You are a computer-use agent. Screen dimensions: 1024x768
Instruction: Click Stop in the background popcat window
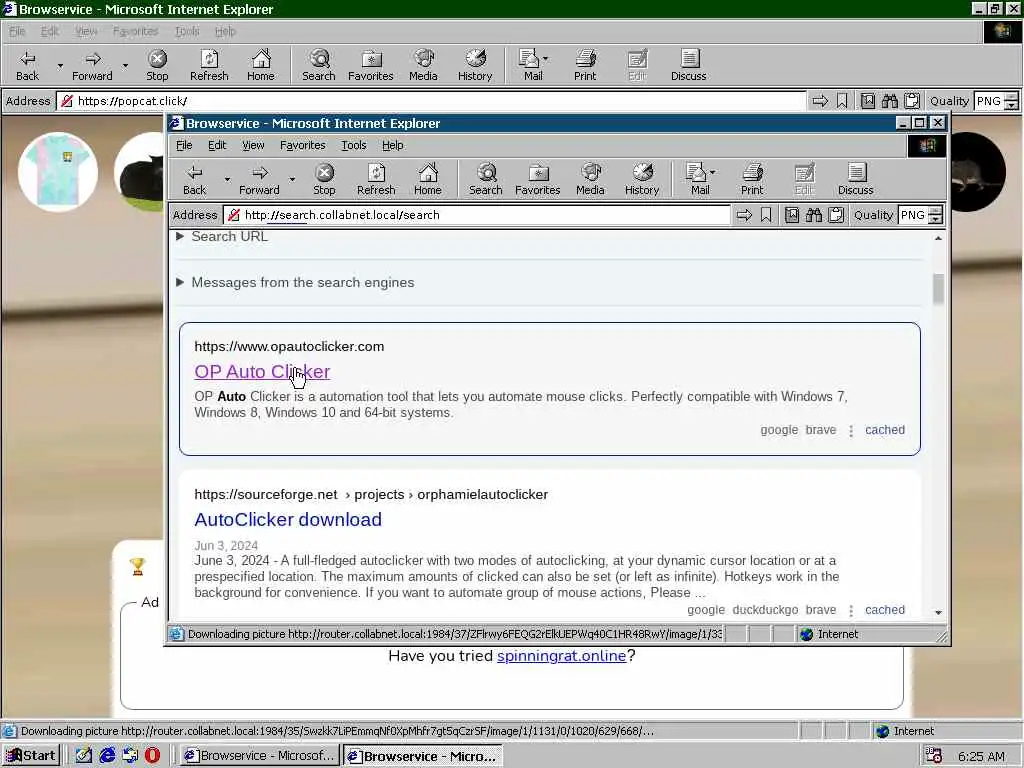click(157, 65)
